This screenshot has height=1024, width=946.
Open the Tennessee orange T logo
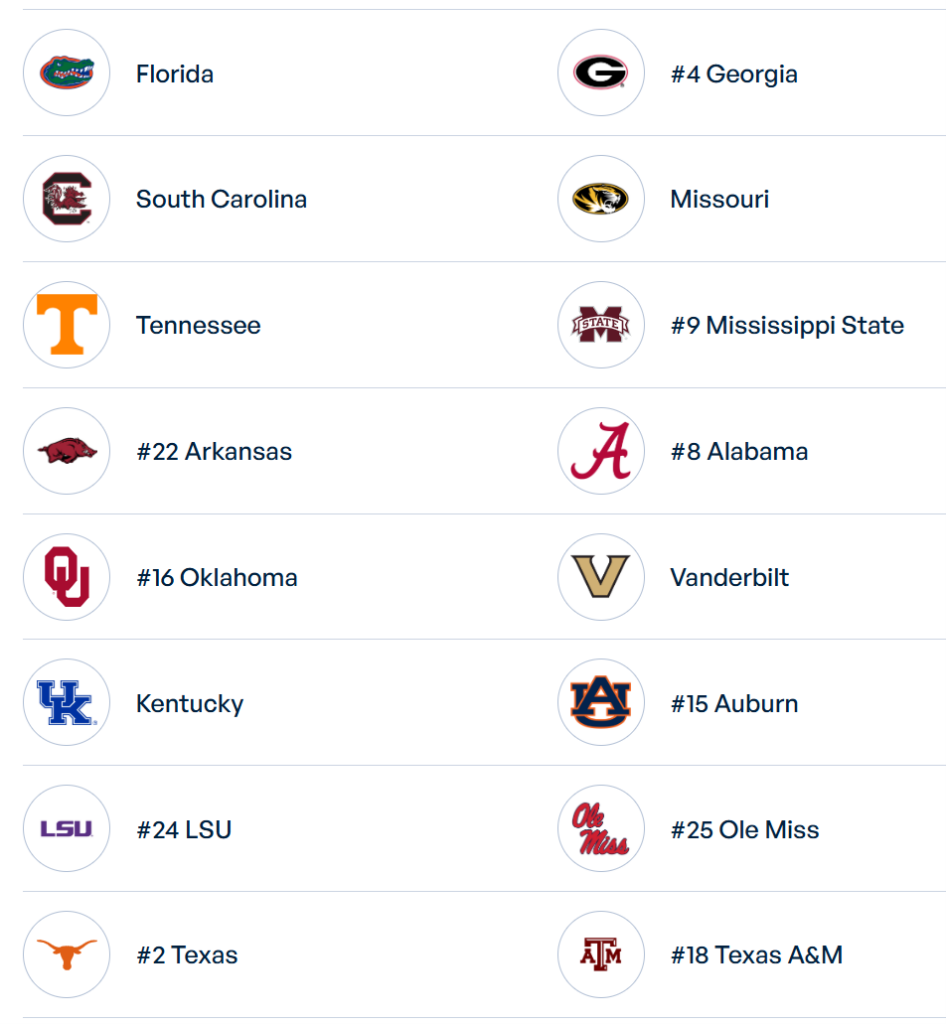67,325
